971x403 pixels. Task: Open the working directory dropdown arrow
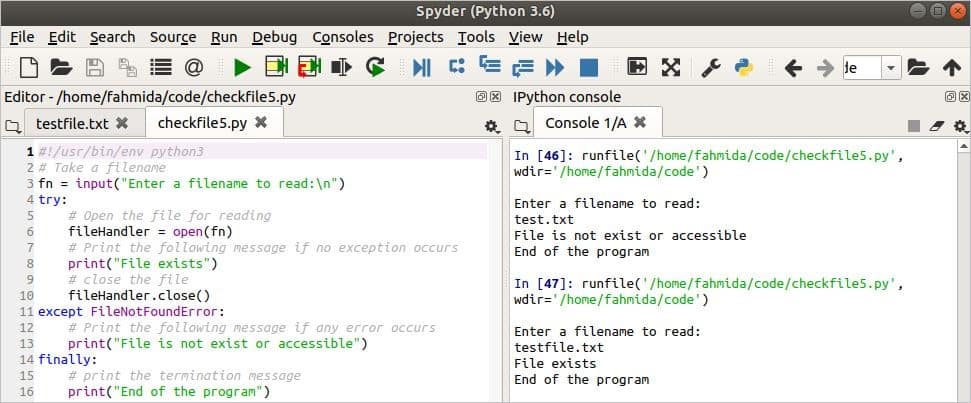pyautogui.click(x=891, y=67)
